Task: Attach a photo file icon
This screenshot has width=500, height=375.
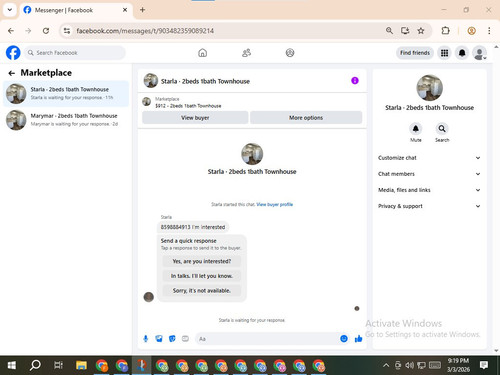Action: pos(159,339)
